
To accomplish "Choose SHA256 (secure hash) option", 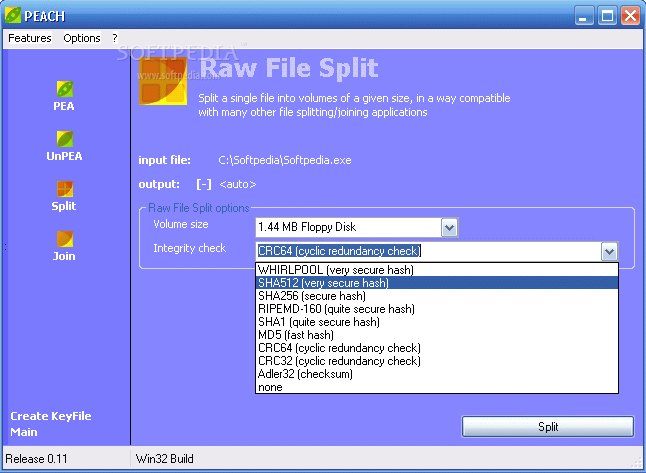I will point(437,296).
